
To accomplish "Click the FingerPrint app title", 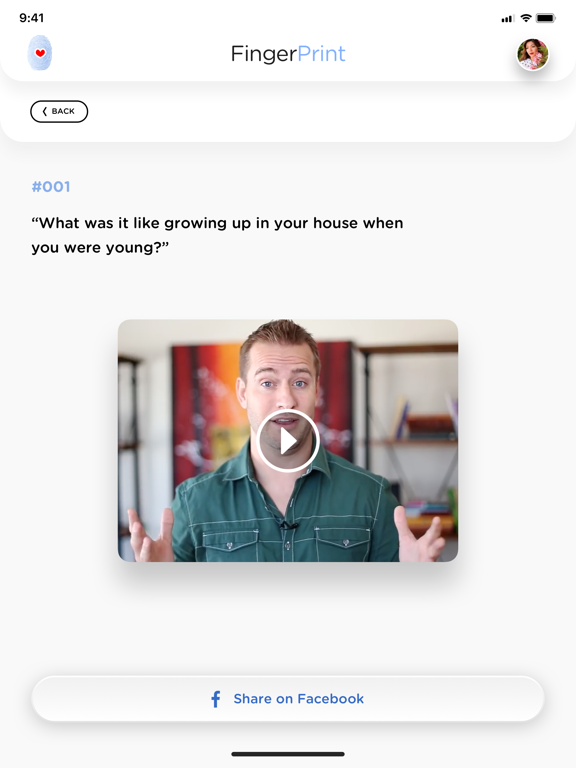I will (x=288, y=53).
